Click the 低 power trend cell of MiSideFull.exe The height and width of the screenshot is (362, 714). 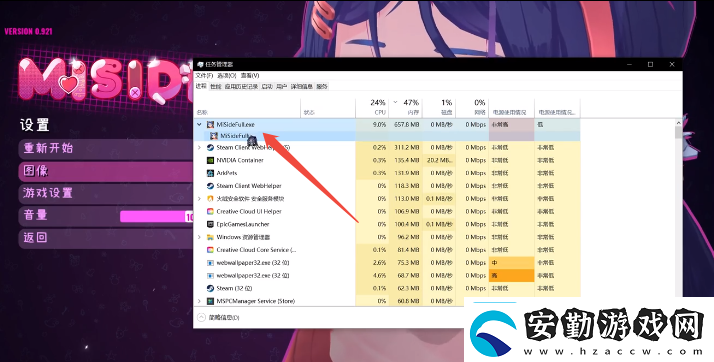557,124
